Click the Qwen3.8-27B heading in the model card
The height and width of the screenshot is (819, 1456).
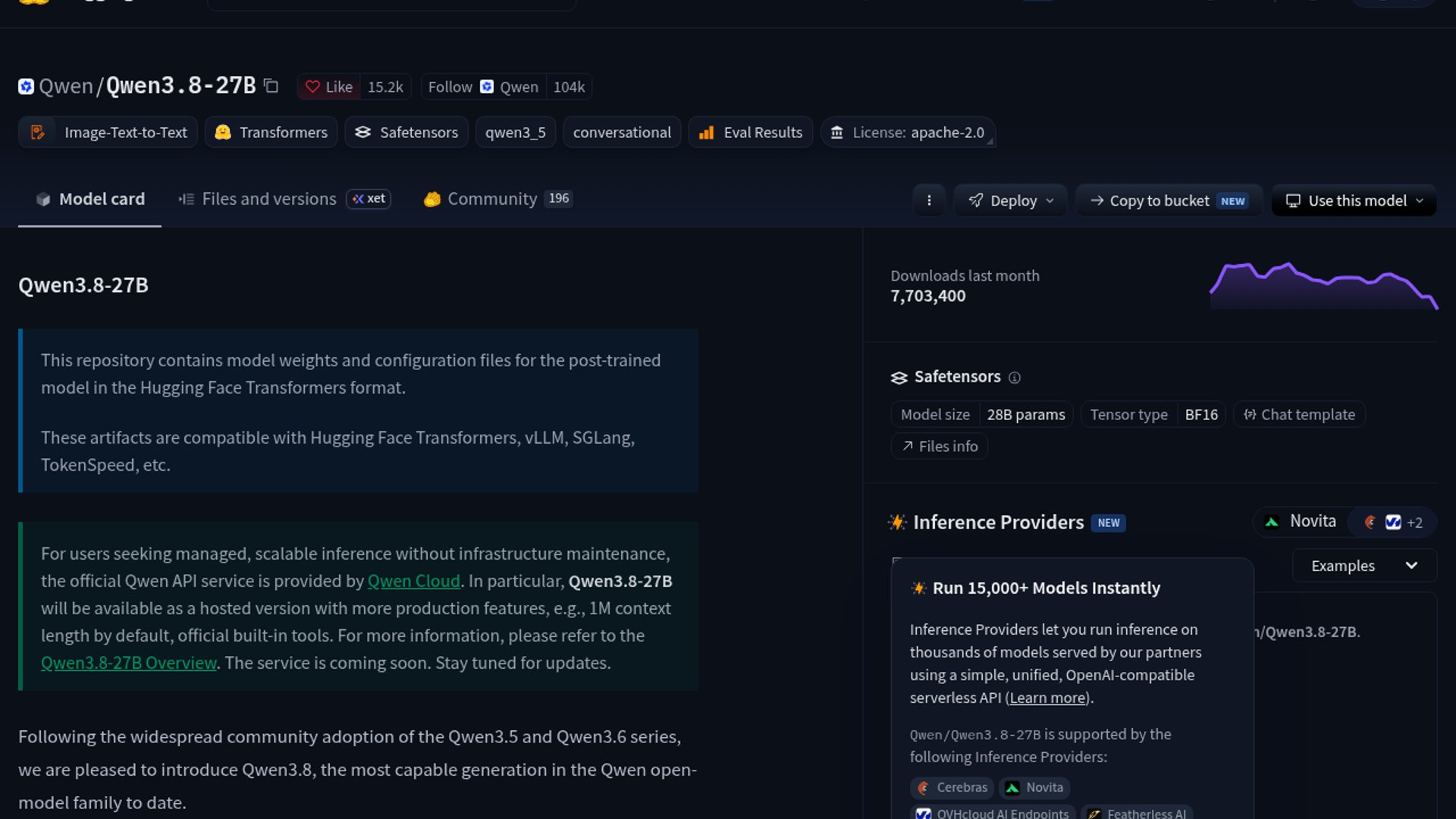83,285
